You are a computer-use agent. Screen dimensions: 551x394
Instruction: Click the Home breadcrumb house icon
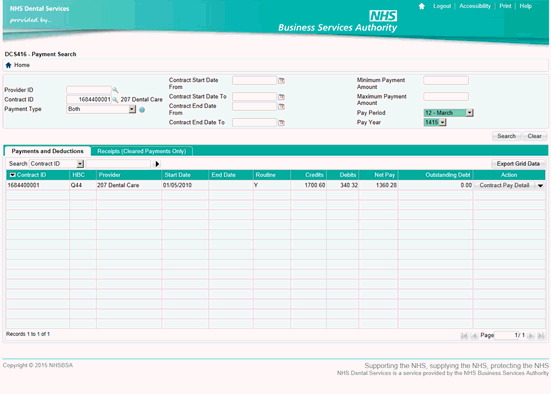8,65
